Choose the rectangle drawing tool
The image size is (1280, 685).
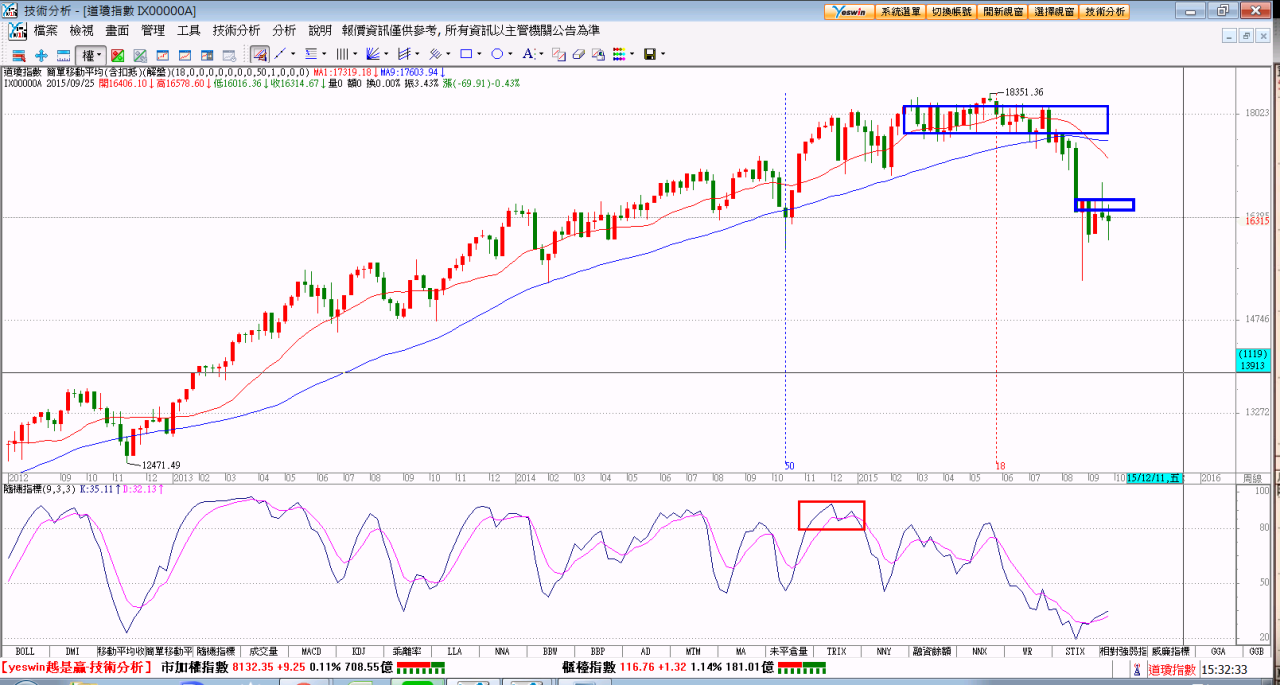(467, 54)
